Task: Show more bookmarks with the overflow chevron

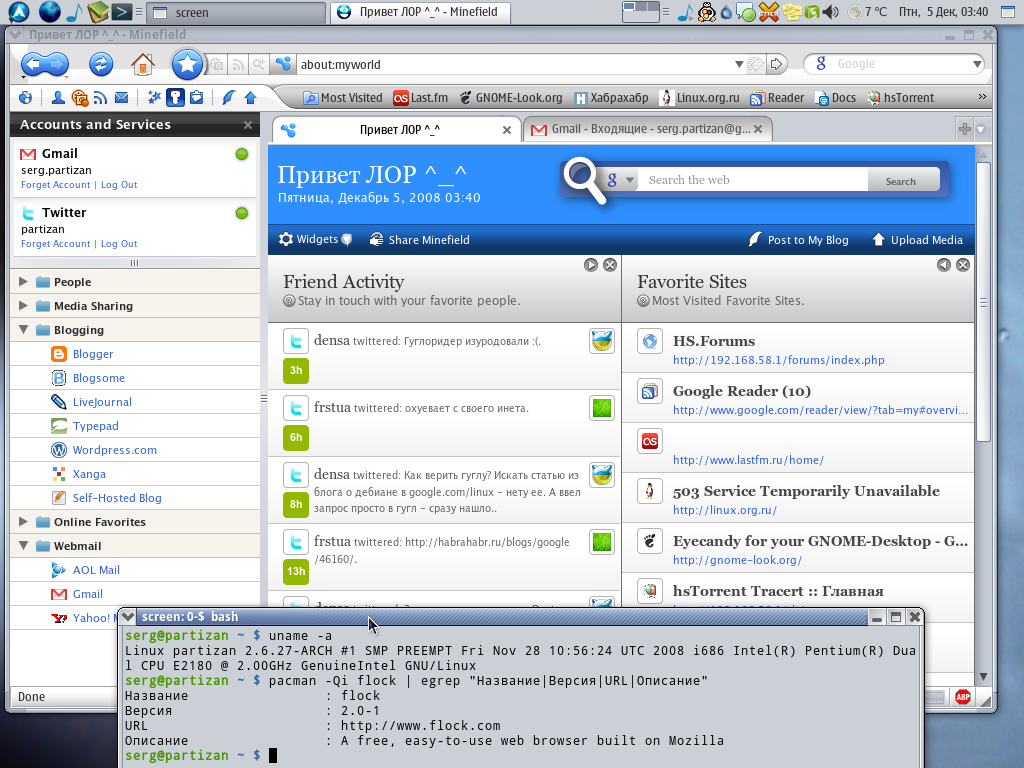Action: pyautogui.click(x=982, y=97)
